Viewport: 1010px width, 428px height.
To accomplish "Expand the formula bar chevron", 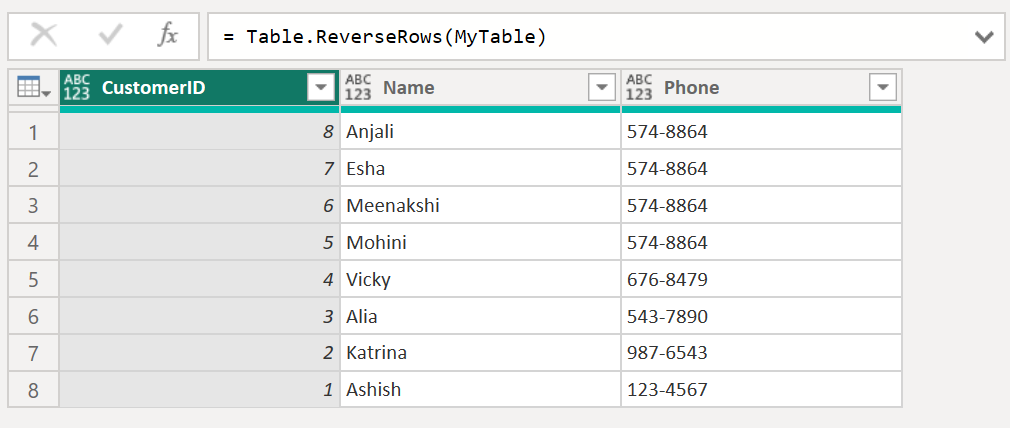I will 984,37.
